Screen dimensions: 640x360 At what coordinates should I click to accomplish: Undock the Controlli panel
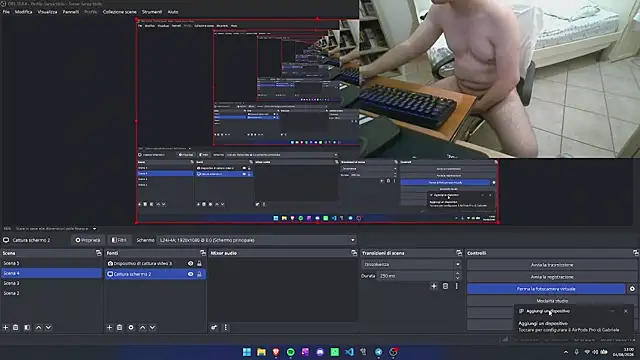[636, 253]
